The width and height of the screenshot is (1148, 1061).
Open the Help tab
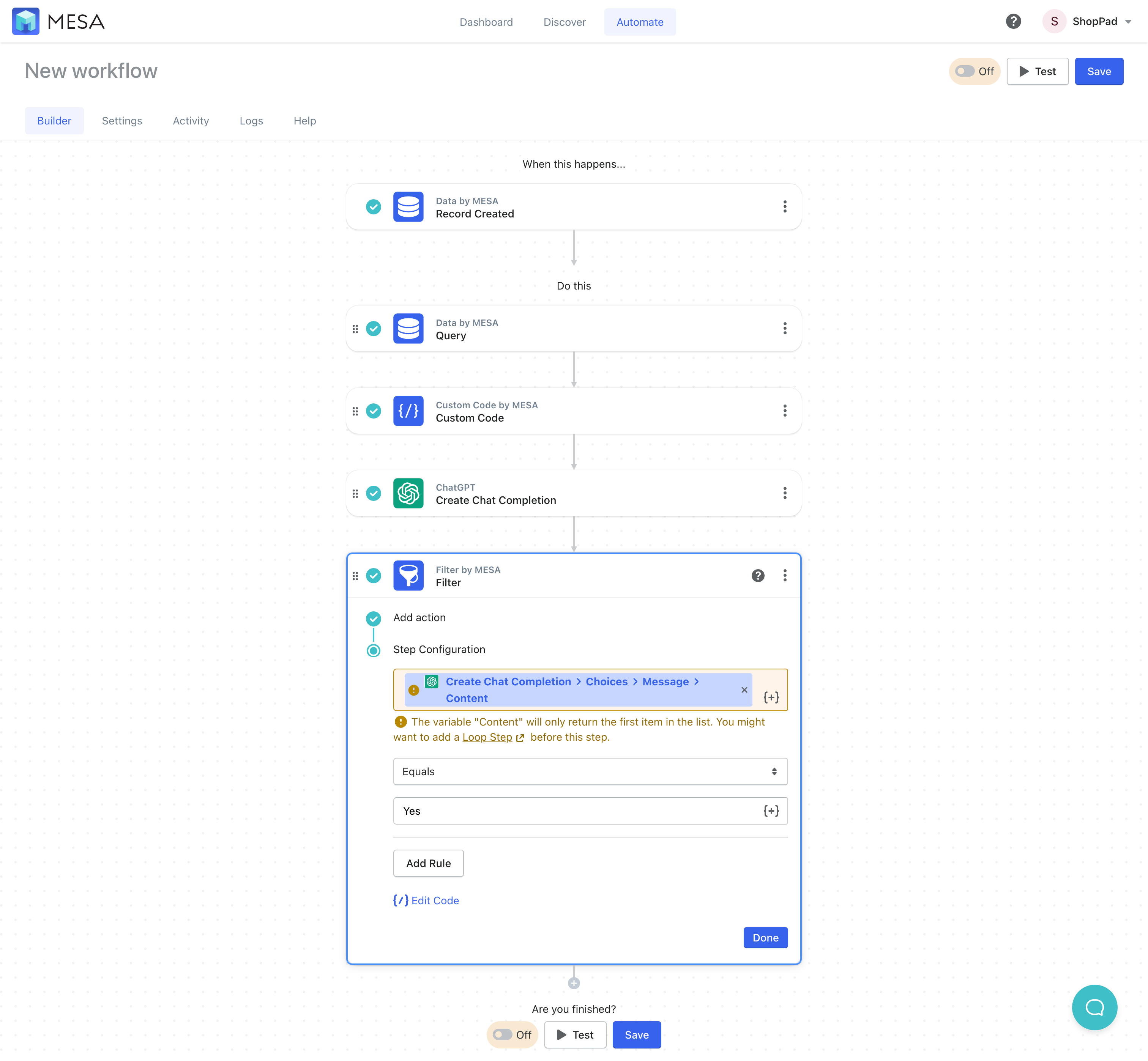click(x=304, y=121)
